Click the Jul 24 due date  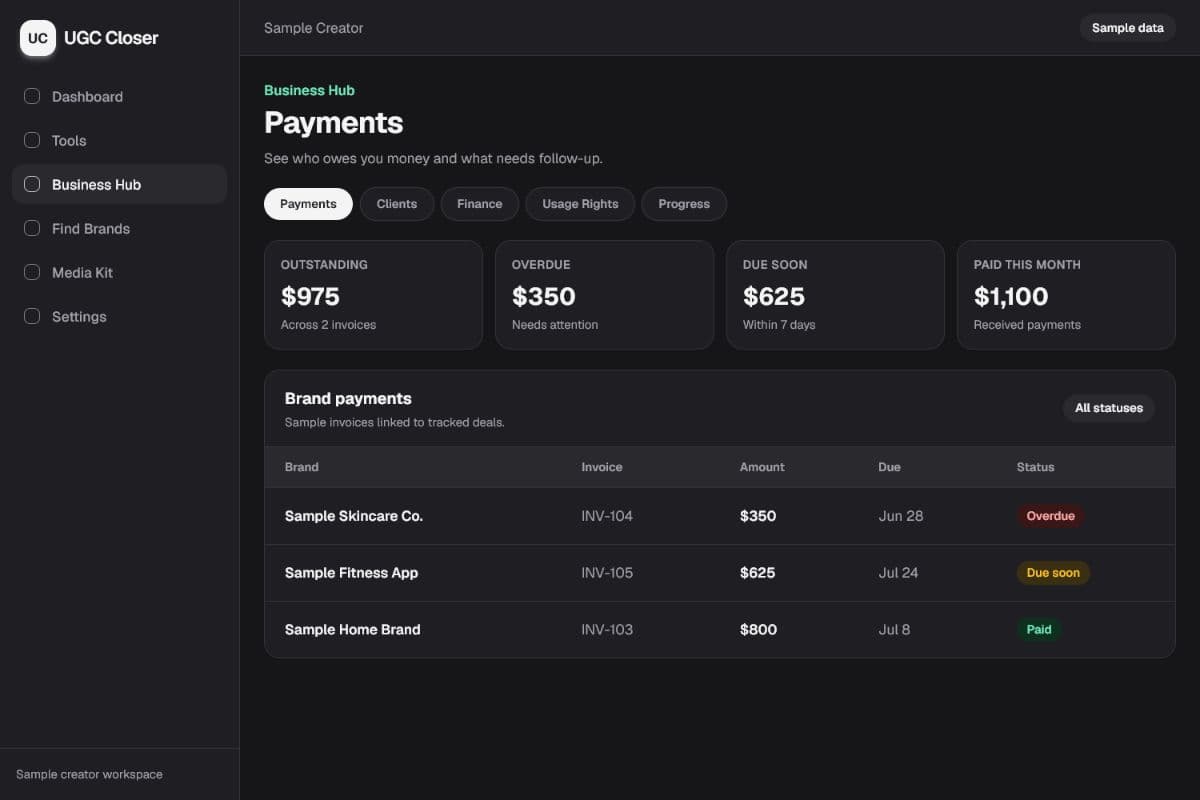(x=898, y=573)
